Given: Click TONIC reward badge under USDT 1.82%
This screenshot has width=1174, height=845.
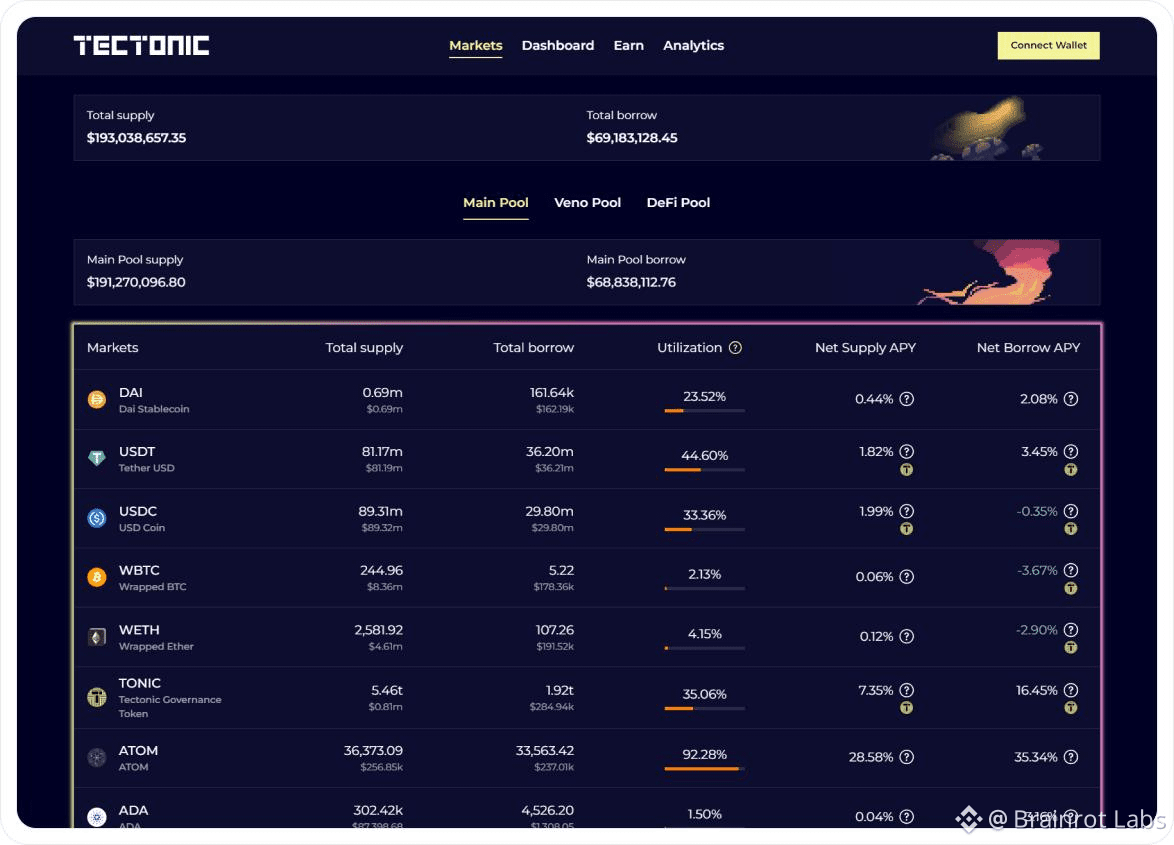Looking at the screenshot, I should (x=907, y=470).
